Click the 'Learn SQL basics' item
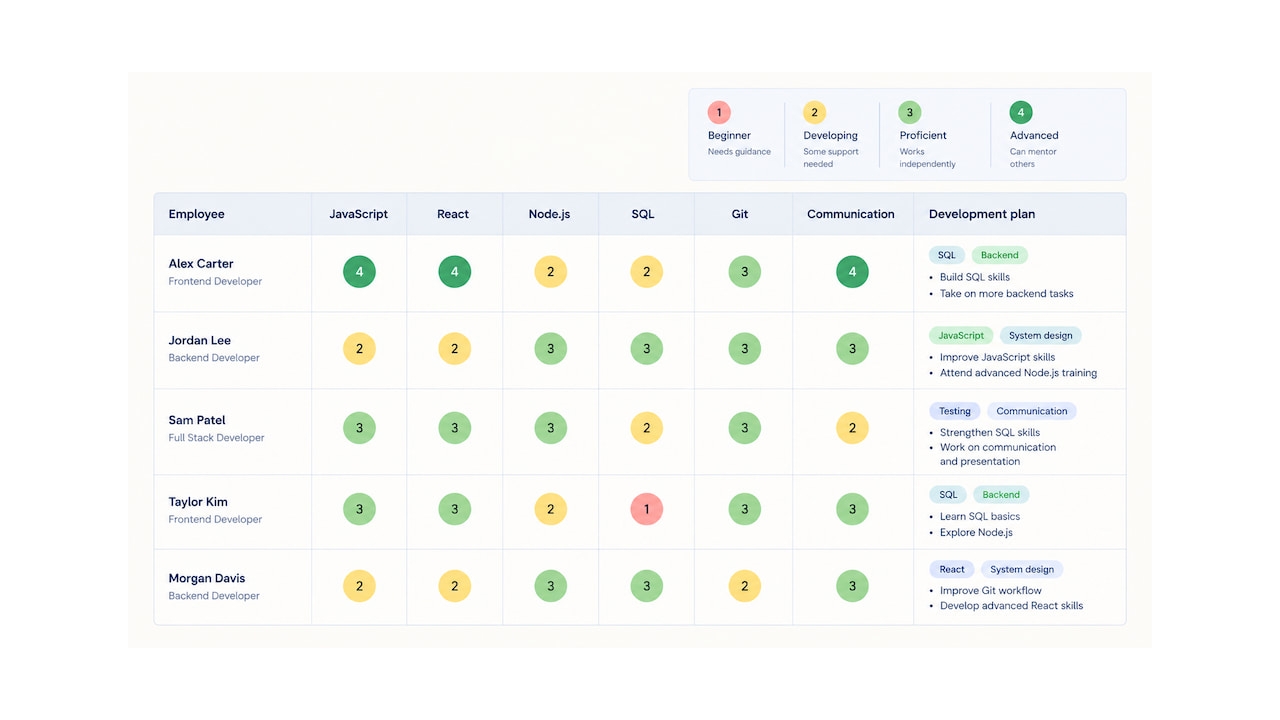This screenshot has width=1280, height=720. 980,517
